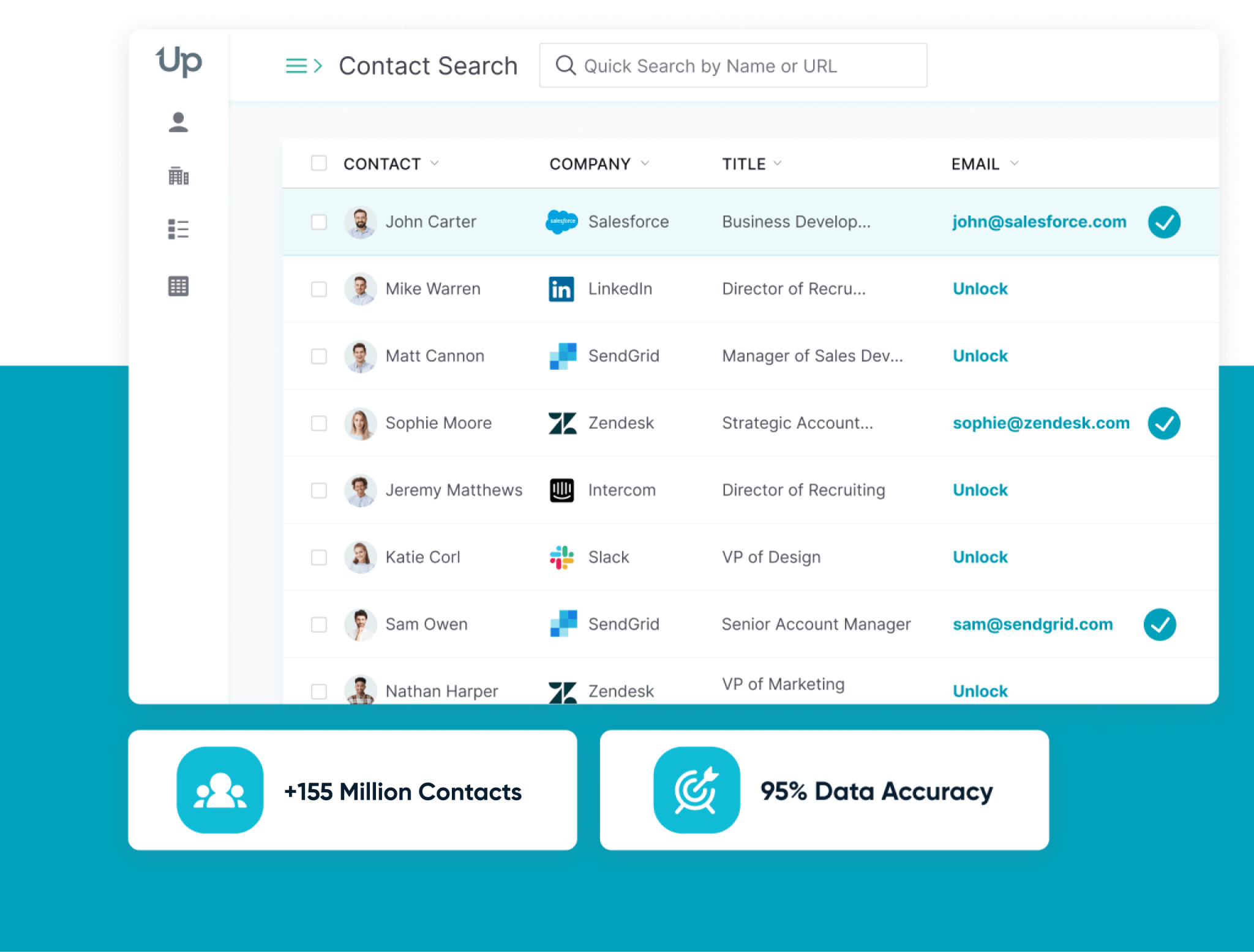Open the COMPANY column dropdown arrow

point(645,163)
